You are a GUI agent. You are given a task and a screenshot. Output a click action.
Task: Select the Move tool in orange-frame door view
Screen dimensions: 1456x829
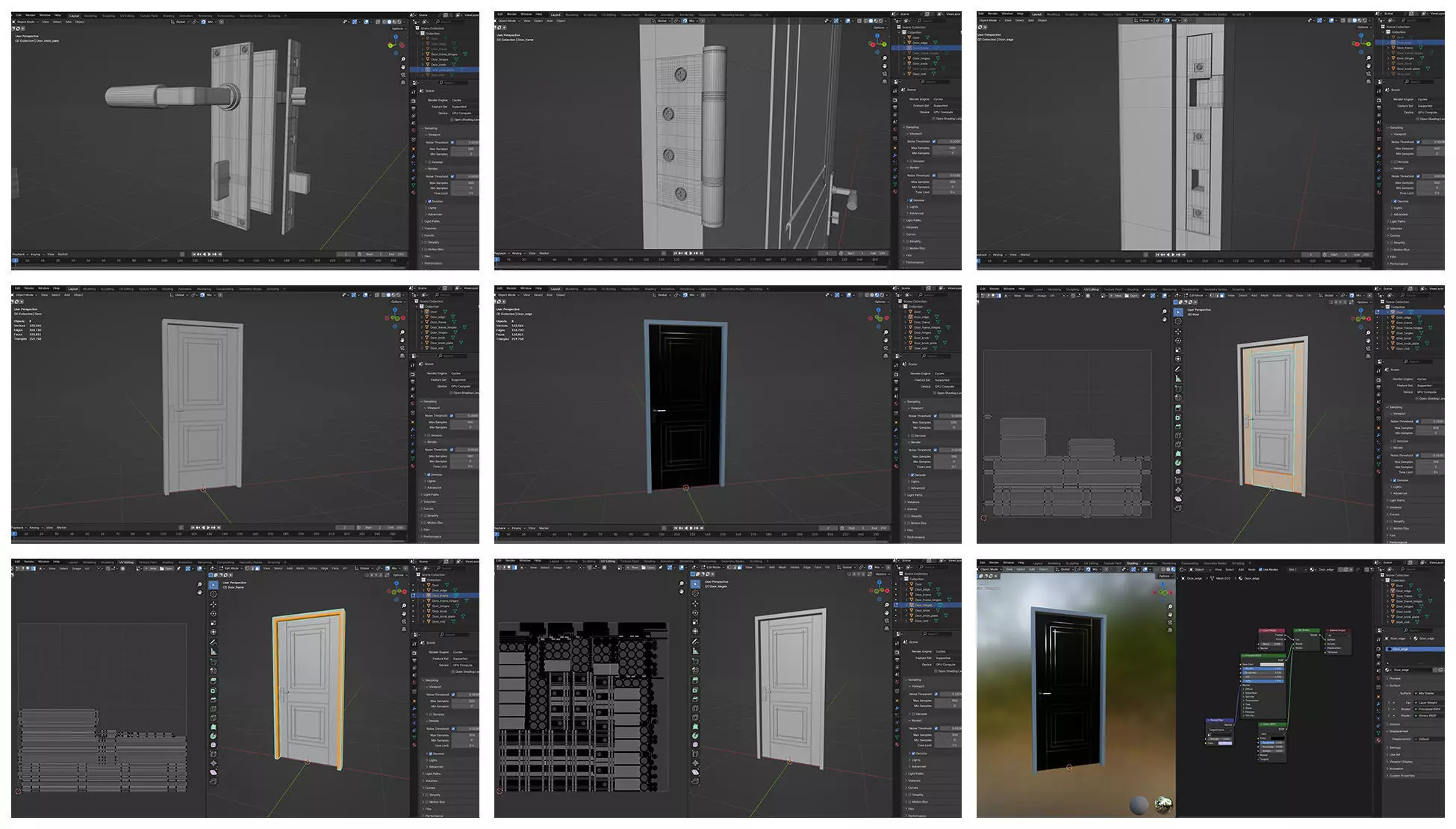pos(214,604)
